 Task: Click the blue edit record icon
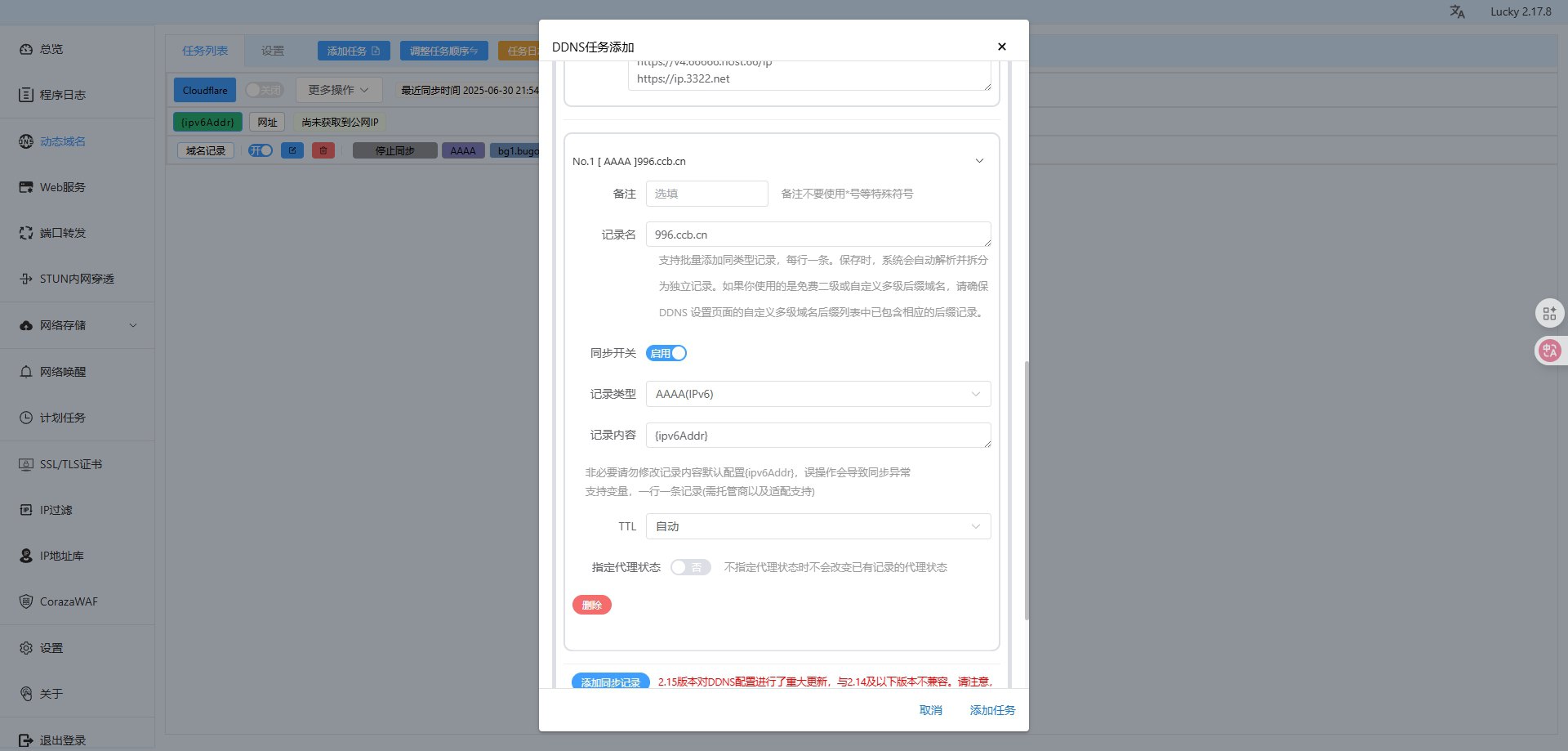click(292, 150)
